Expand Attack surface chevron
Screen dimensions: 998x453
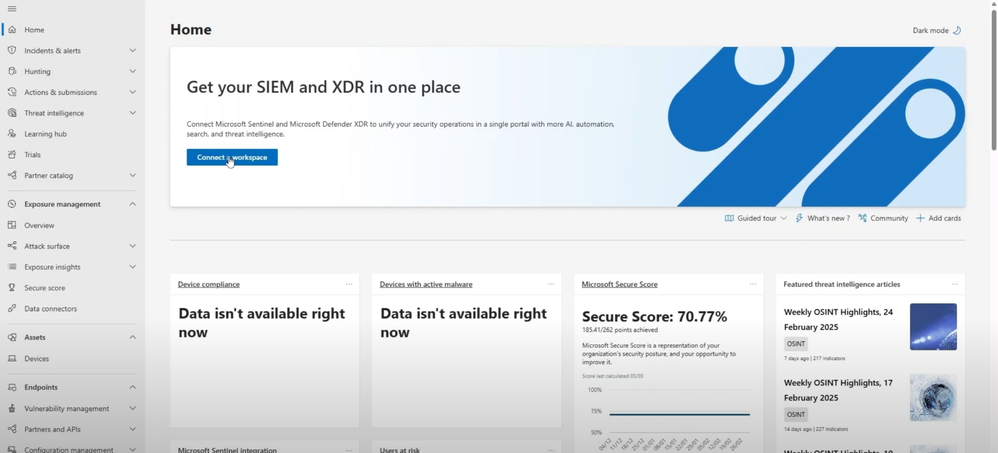pyautogui.click(x=132, y=246)
